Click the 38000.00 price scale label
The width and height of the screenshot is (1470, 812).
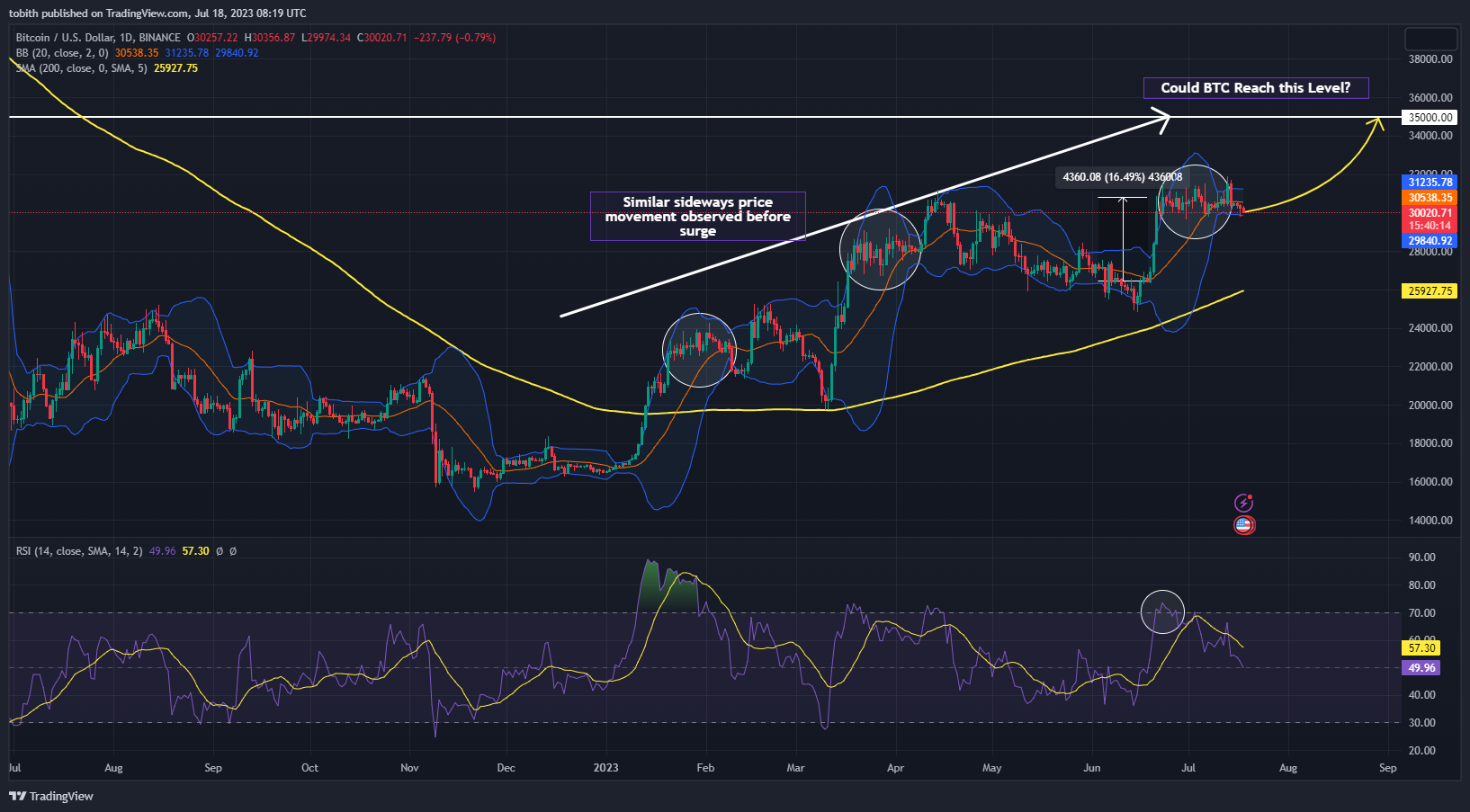1430,59
